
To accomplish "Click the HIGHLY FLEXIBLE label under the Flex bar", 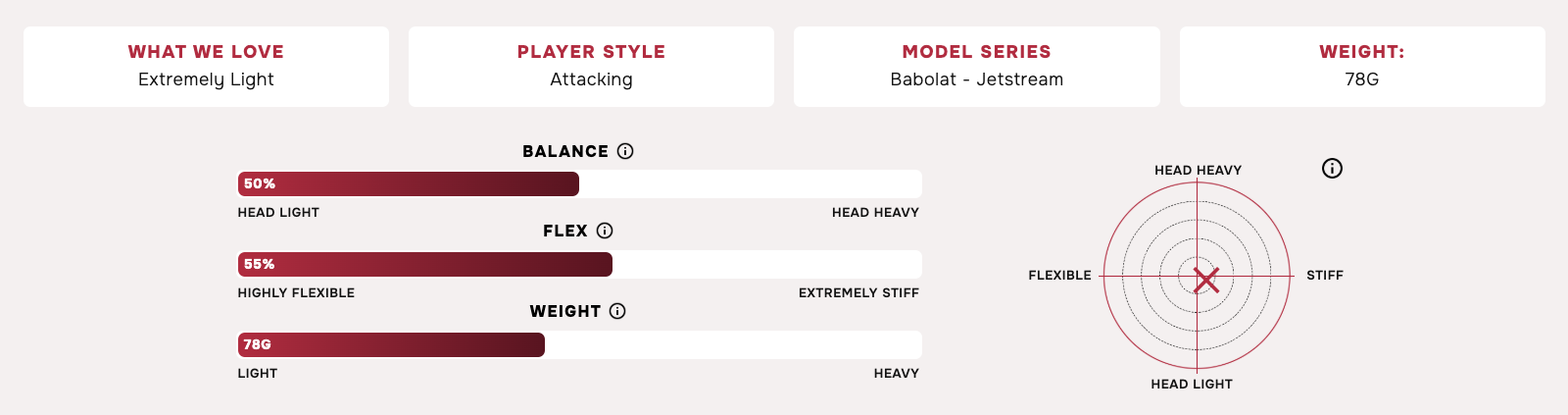I will [296, 292].
